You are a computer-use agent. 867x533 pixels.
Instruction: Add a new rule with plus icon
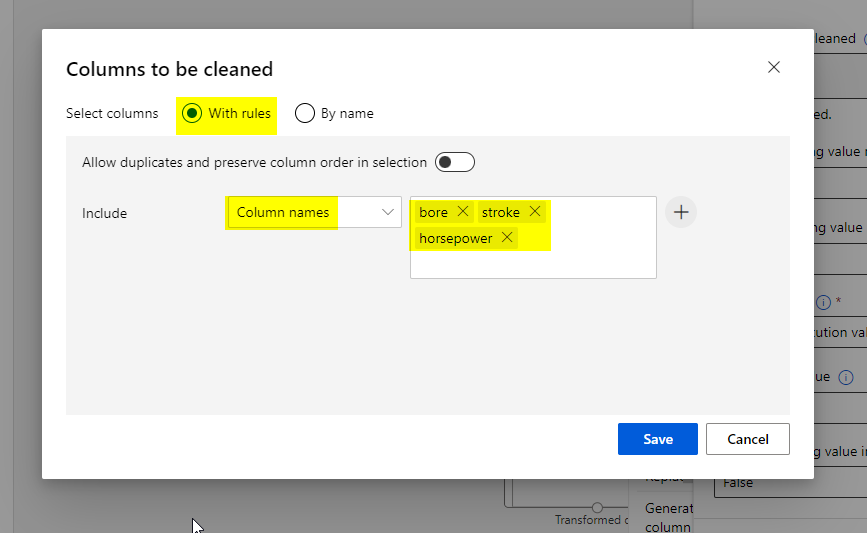point(681,212)
